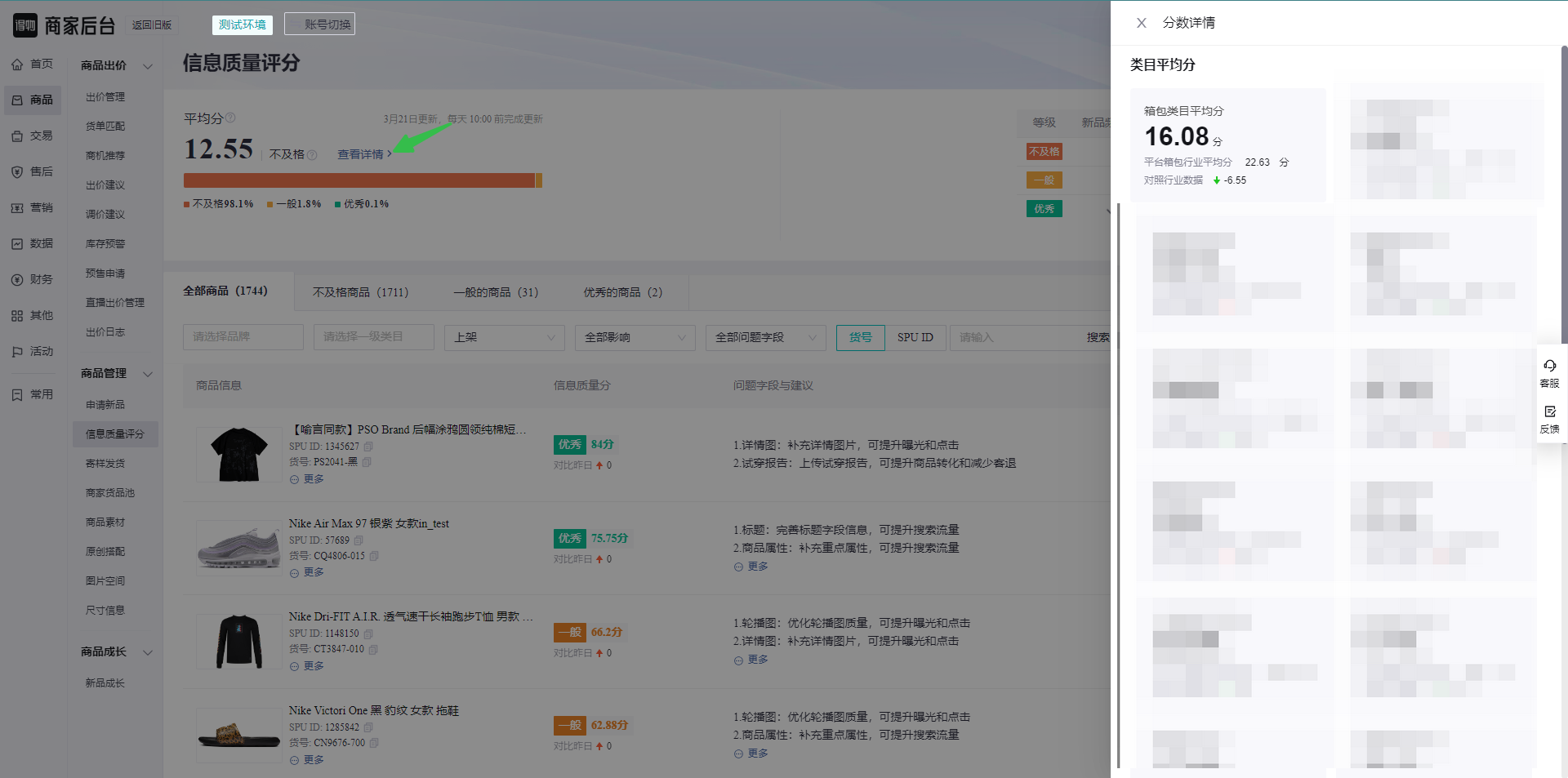This screenshot has height=778, width=1568.
Task: Click 查看详情 link
Action: click(364, 154)
